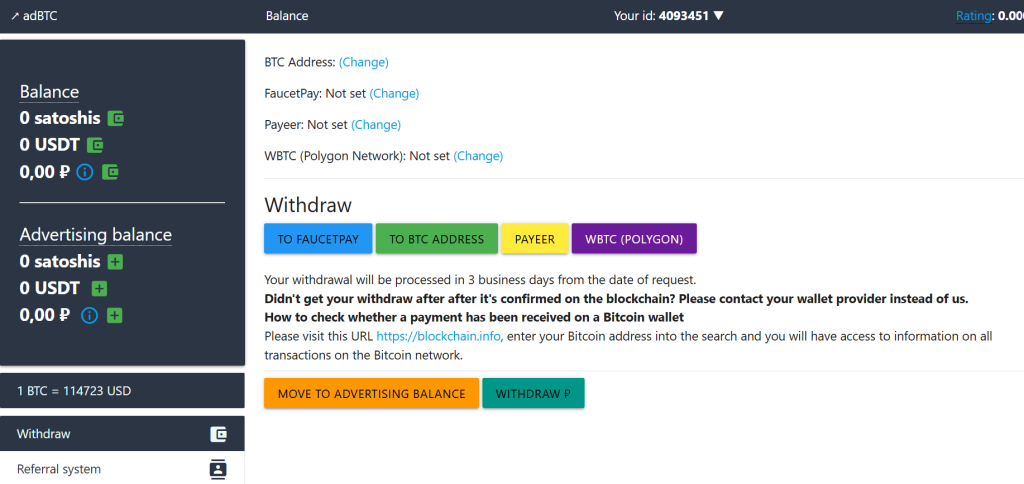Click the wallet icon next to 0 USDT balance

point(95,145)
